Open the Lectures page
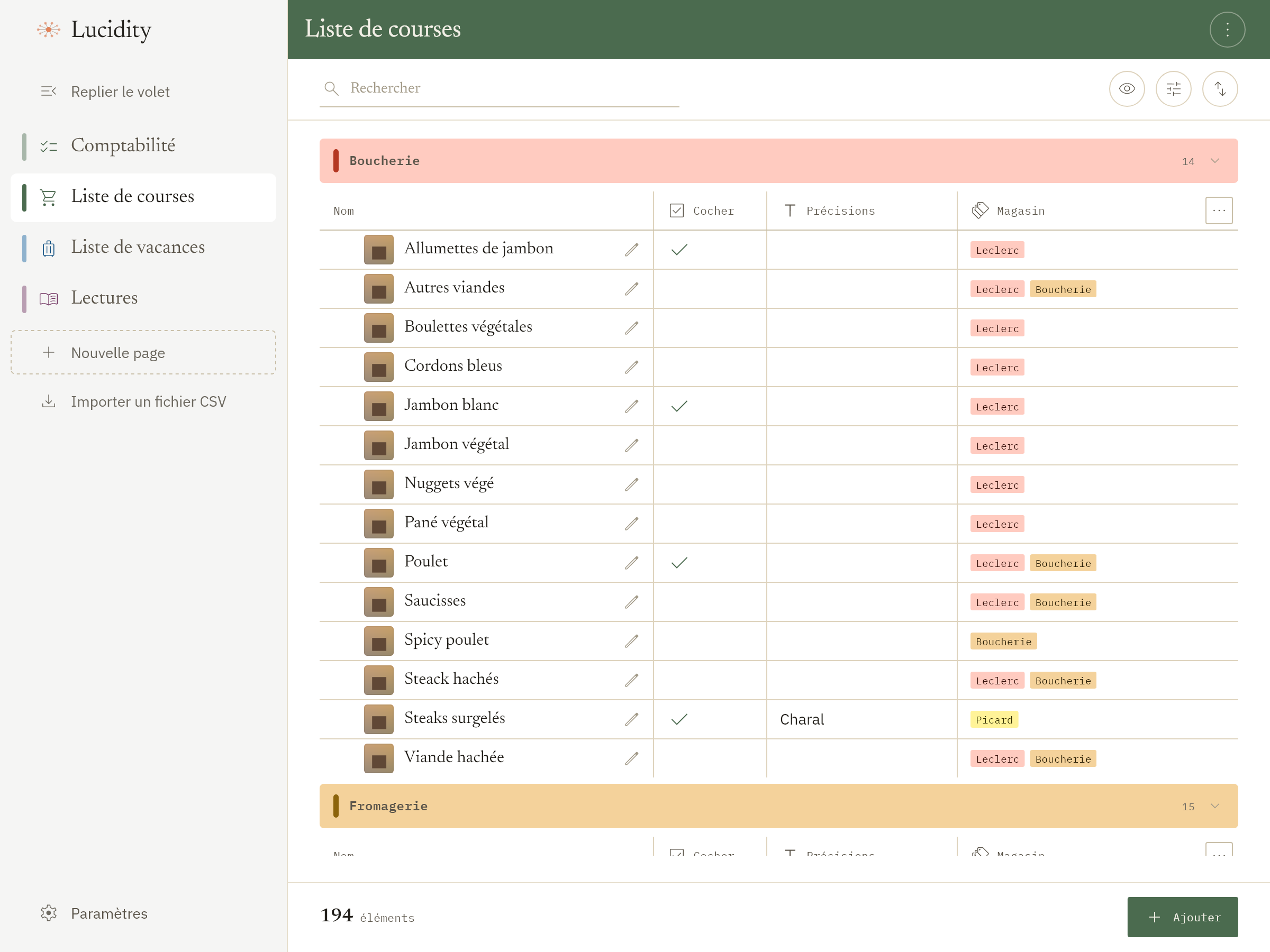The image size is (1270, 952). (143, 299)
